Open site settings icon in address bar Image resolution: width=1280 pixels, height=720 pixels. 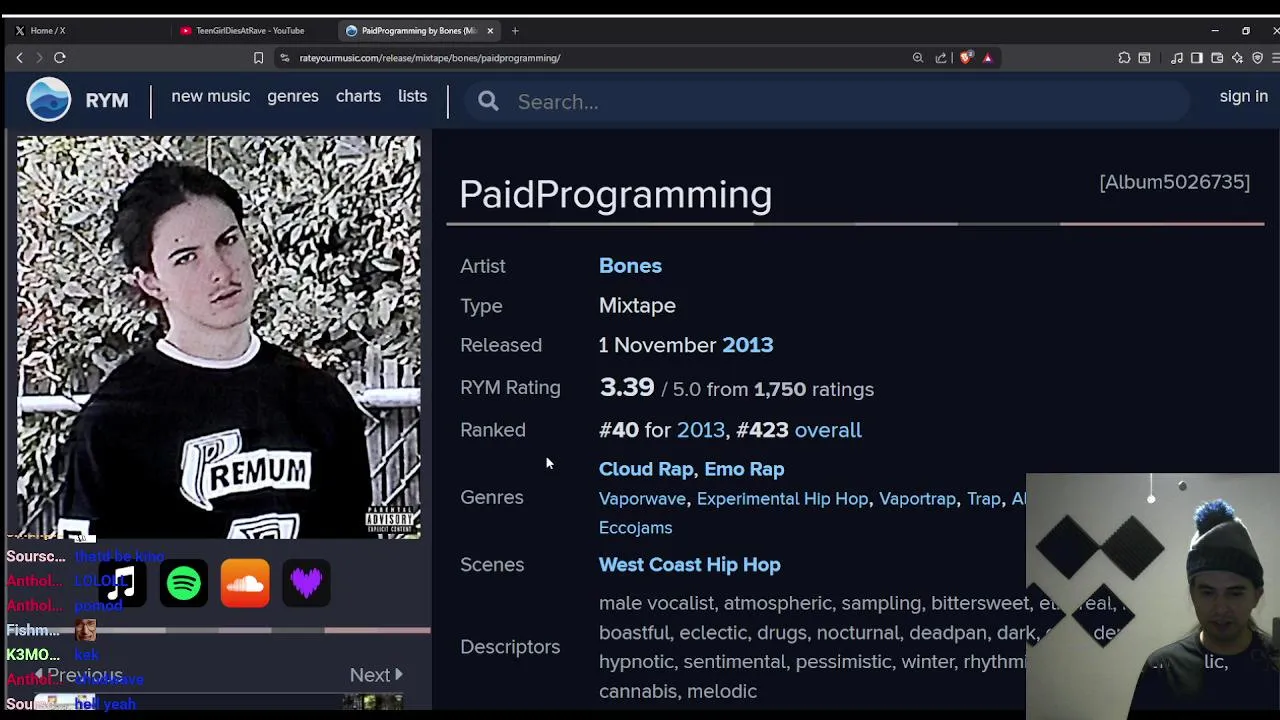(285, 58)
